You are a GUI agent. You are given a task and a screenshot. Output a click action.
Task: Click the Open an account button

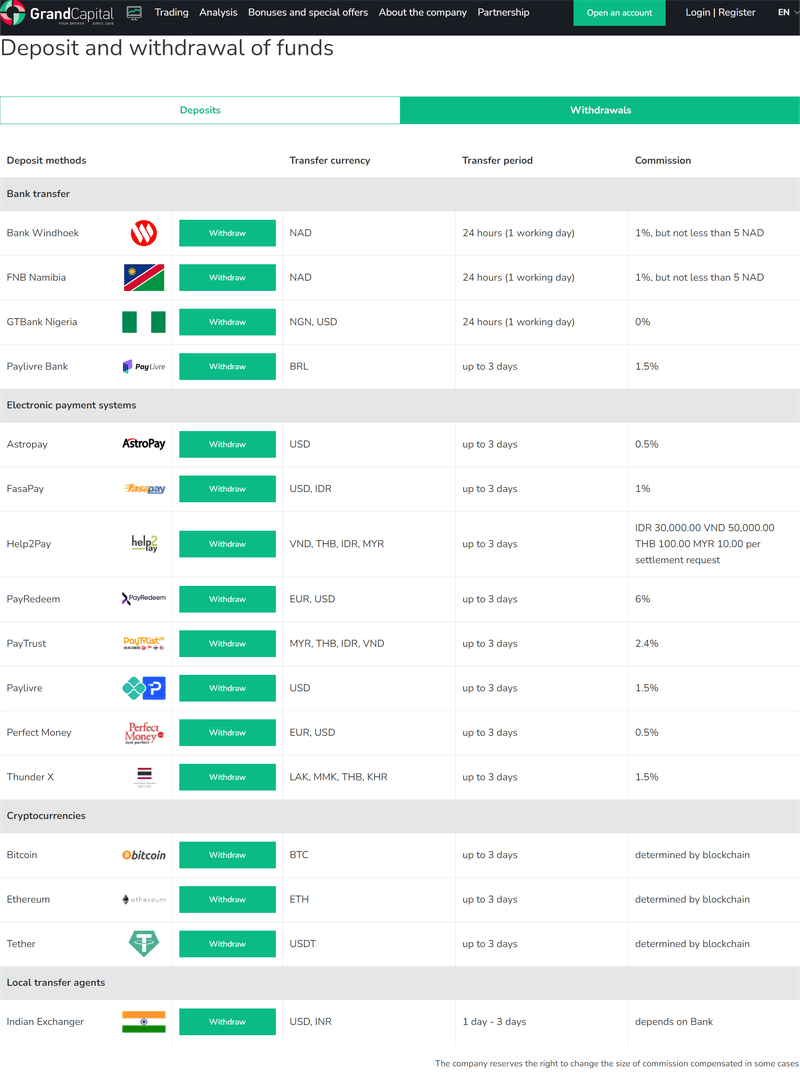tap(619, 12)
